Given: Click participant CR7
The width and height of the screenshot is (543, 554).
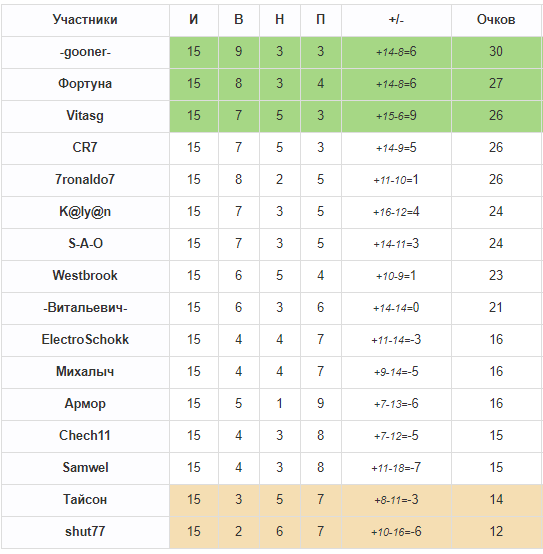Looking at the screenshot, I should tap(85, 147).
